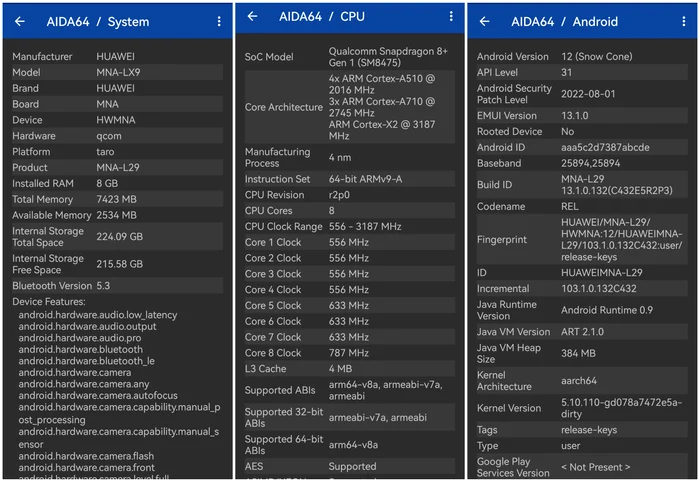
Task: Select Kernel Architecture value aarch64
Action: click(579, 381)
